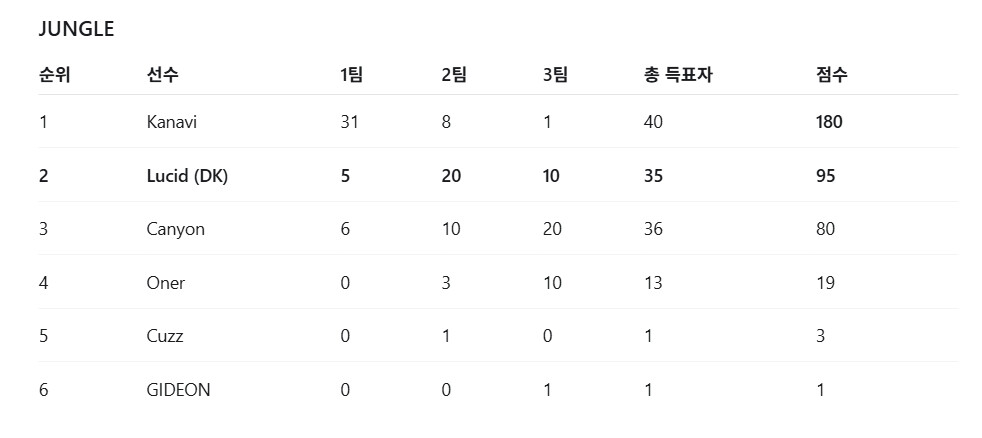Click the 2팀 column header

coord(454,75)
